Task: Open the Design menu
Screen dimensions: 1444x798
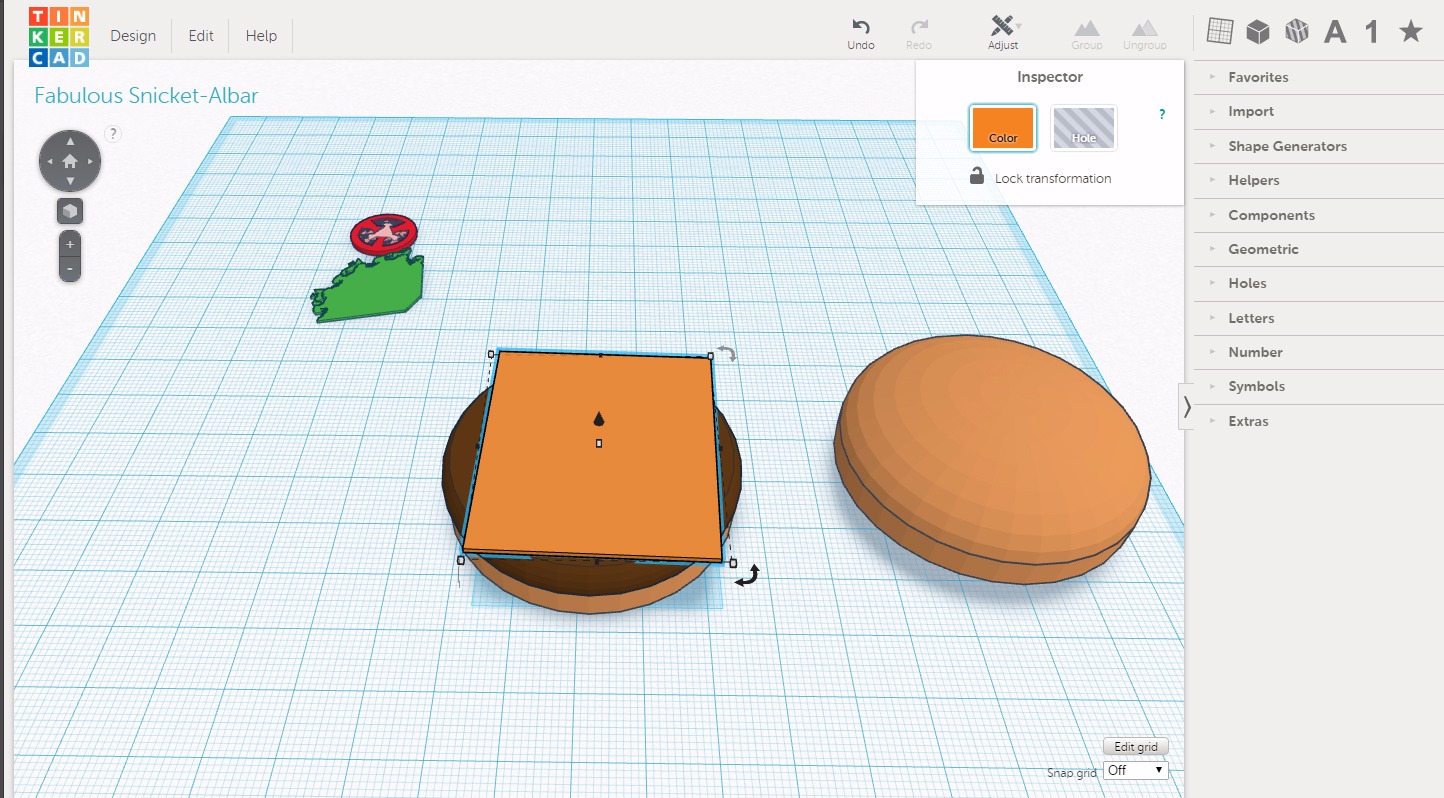Action: [x=133, y=36]
